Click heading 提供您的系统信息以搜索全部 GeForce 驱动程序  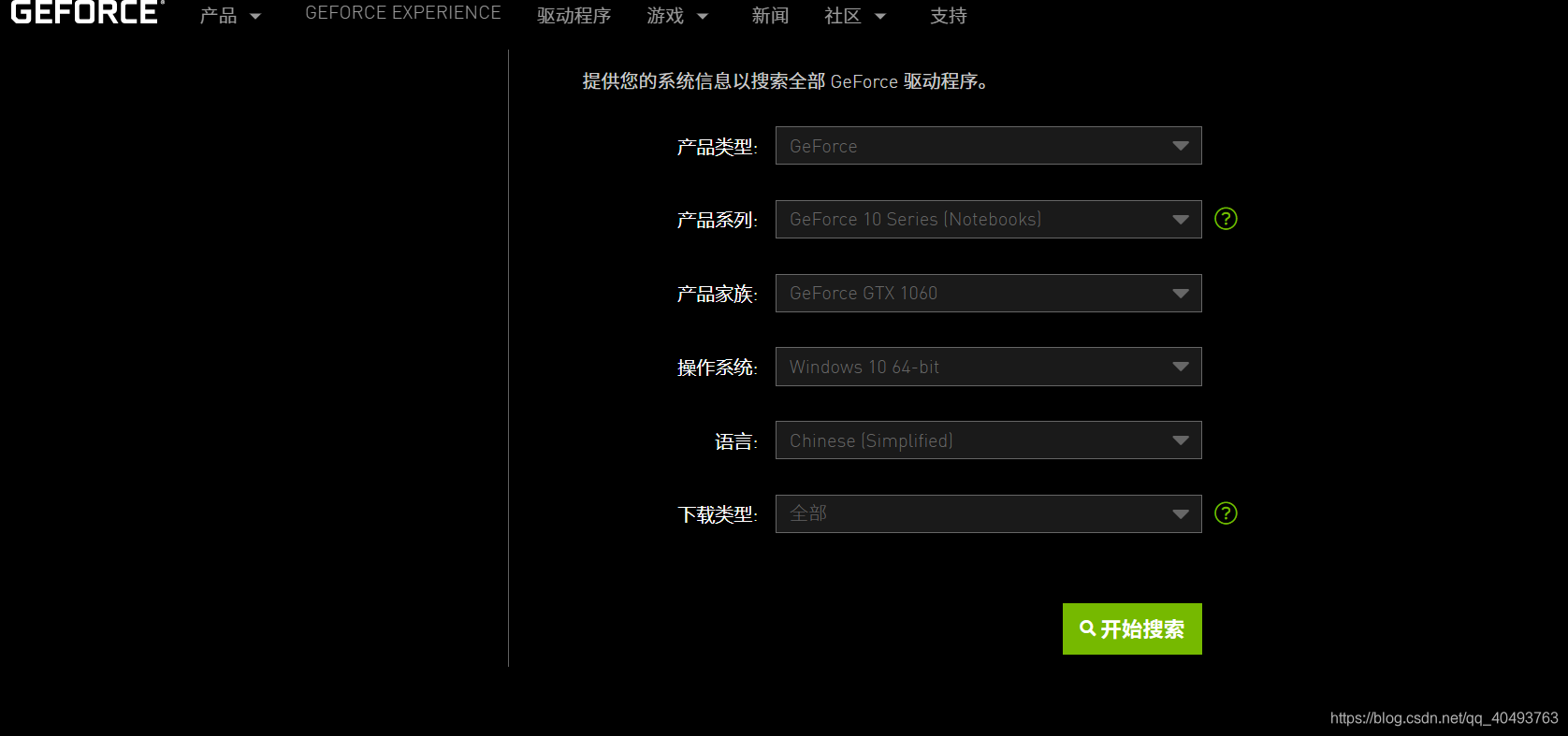785,81
